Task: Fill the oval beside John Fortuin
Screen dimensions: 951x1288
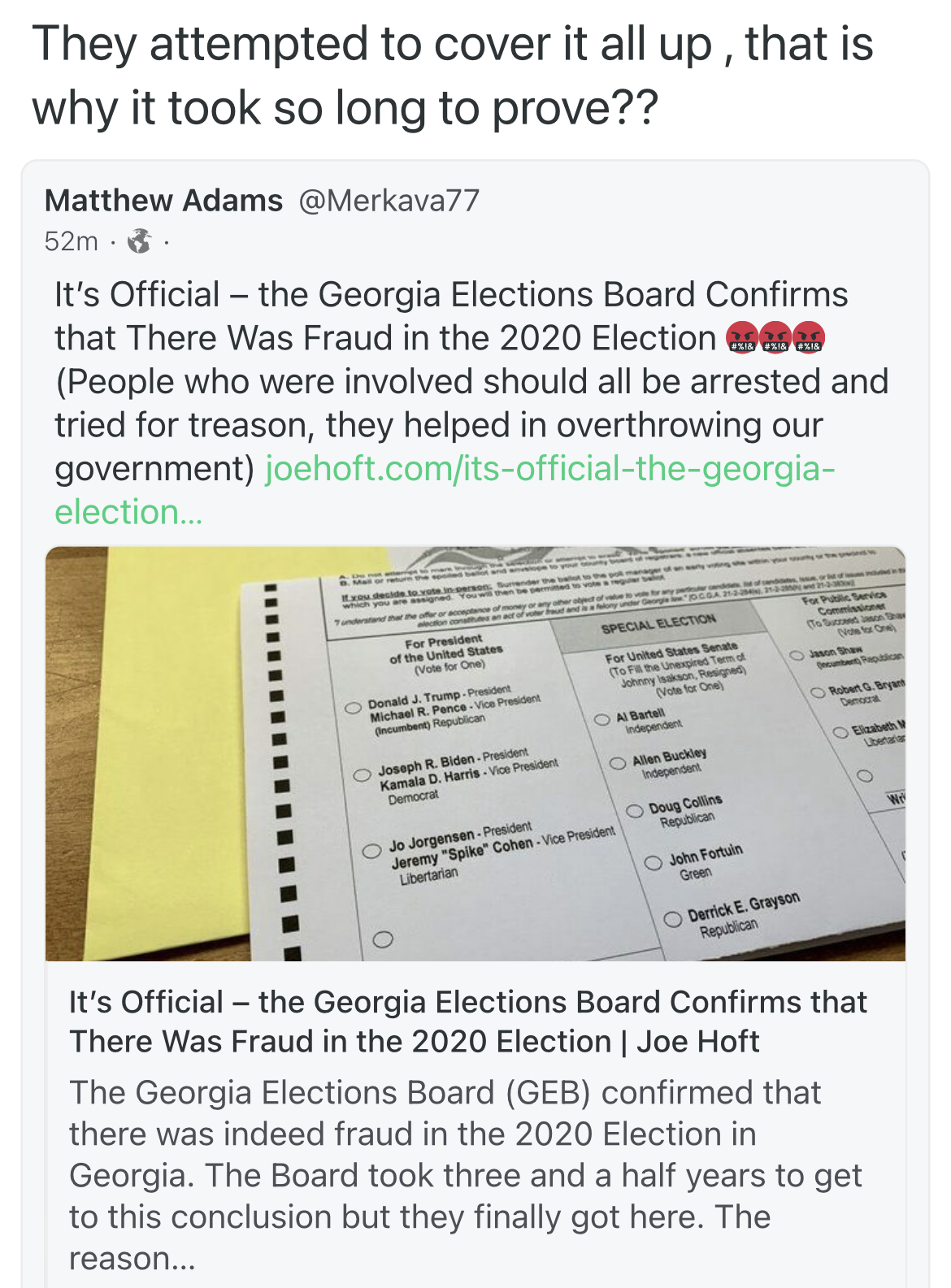Action: tap(653, 862)
